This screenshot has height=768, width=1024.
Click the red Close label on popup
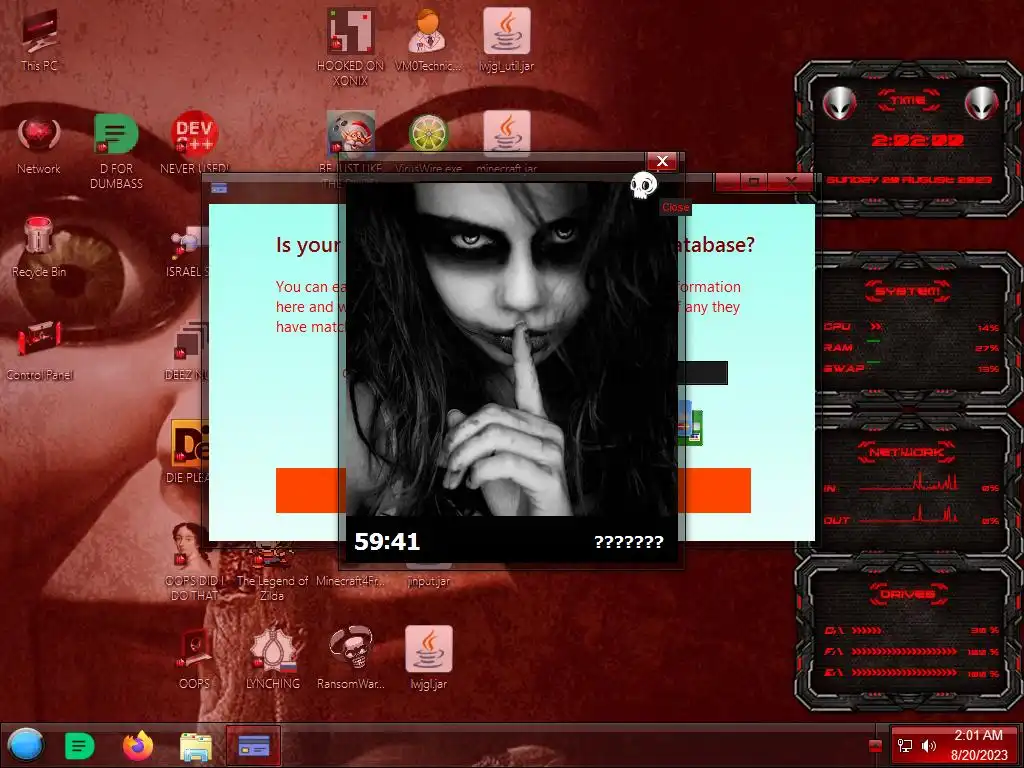point(675,207)
